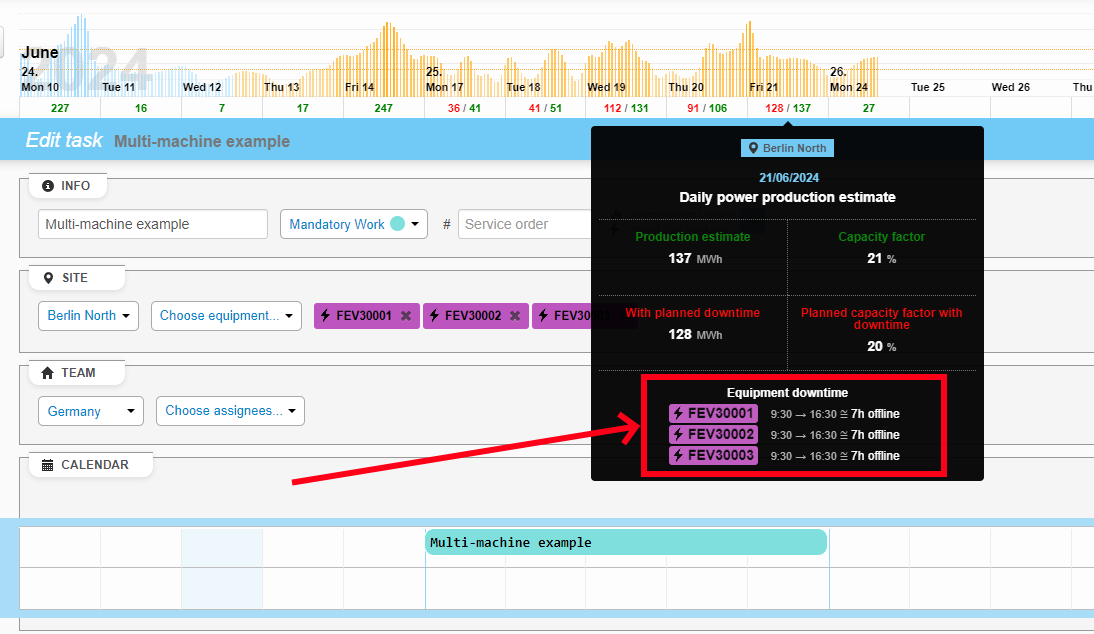This screenshot has height=634, width=1094.
Task: Select the INFO section tab label
Action: [x=77, y=185]
